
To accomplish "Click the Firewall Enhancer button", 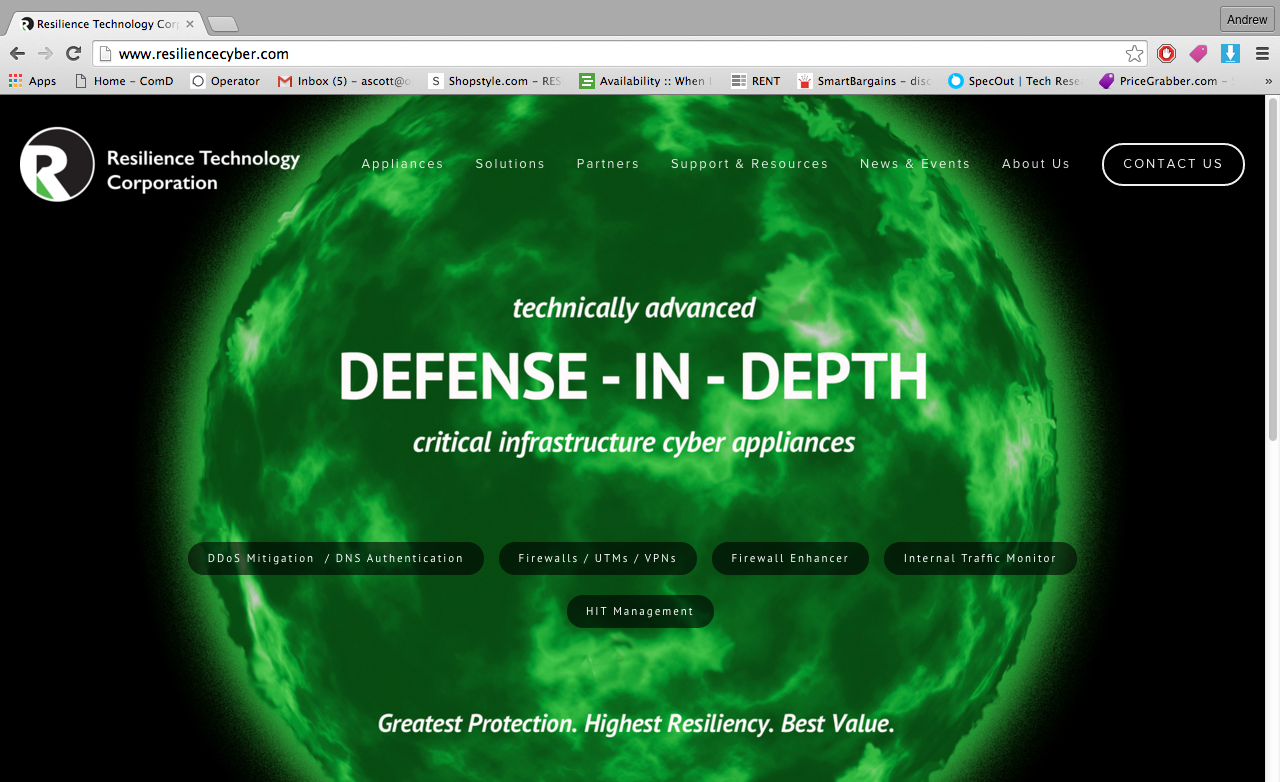I will click(790, 558).
